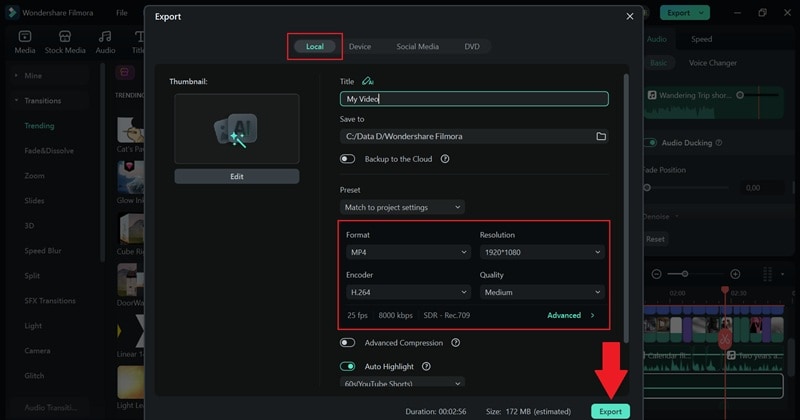Click the Backup to the Cloud help icon
Image resolution: width=800 pixels, height=420 pixels.
point(445,159)
